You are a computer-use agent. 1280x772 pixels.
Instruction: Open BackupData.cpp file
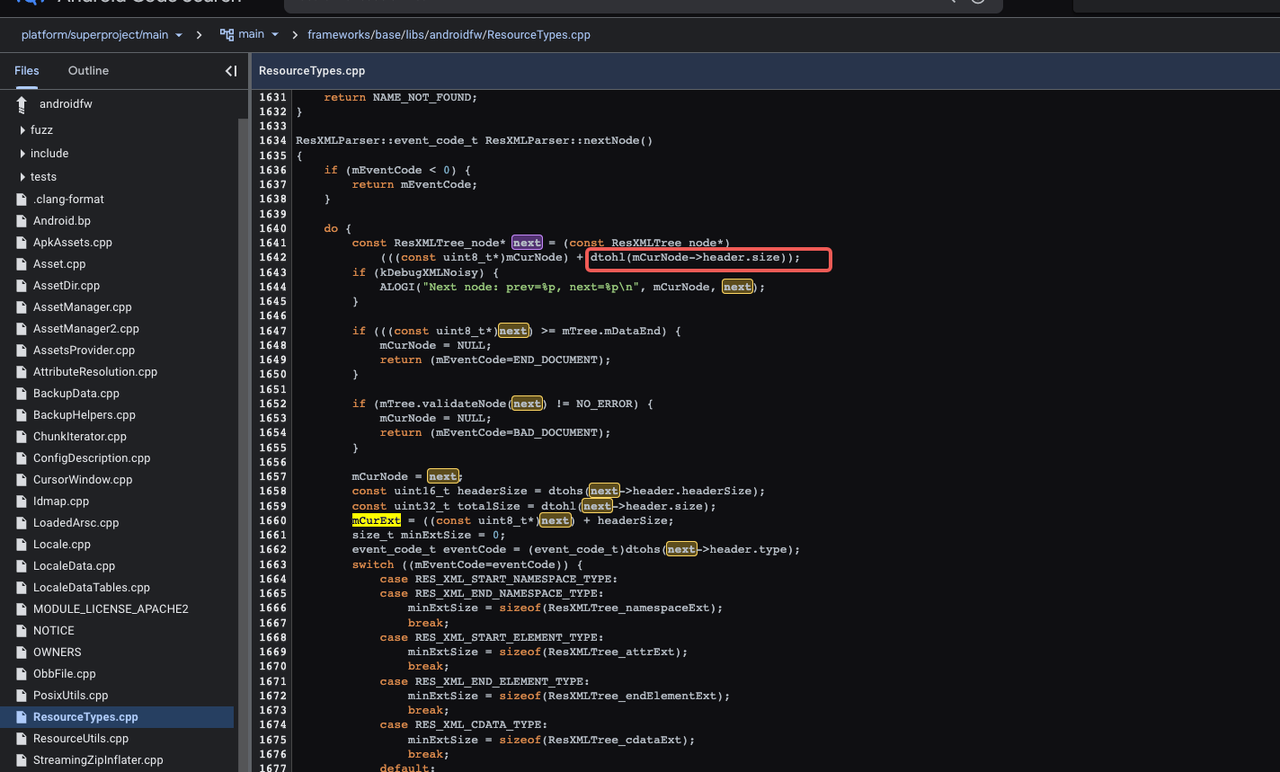[76, 394]
